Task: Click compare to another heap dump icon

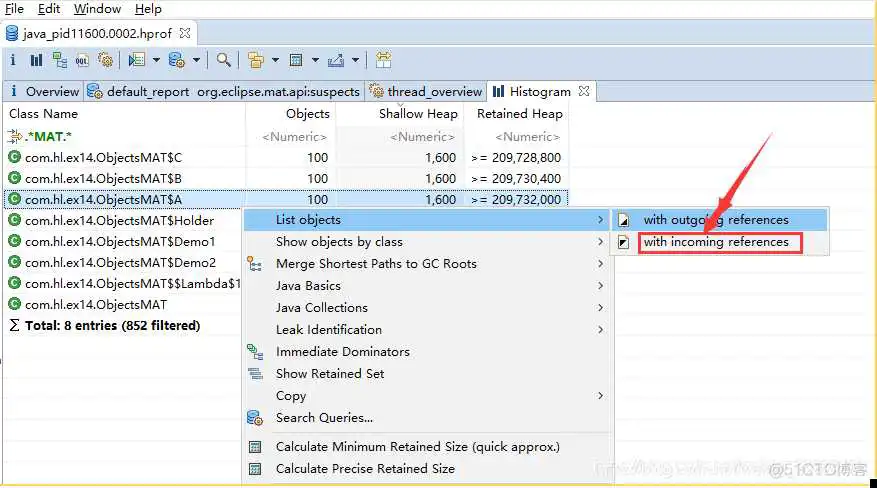Action: 384,59
